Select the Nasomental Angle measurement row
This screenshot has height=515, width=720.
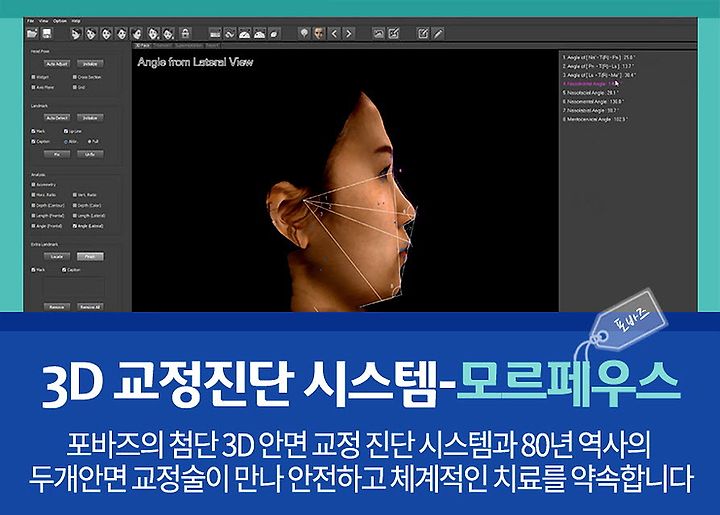pyautogui.click(x=593, y=101)
